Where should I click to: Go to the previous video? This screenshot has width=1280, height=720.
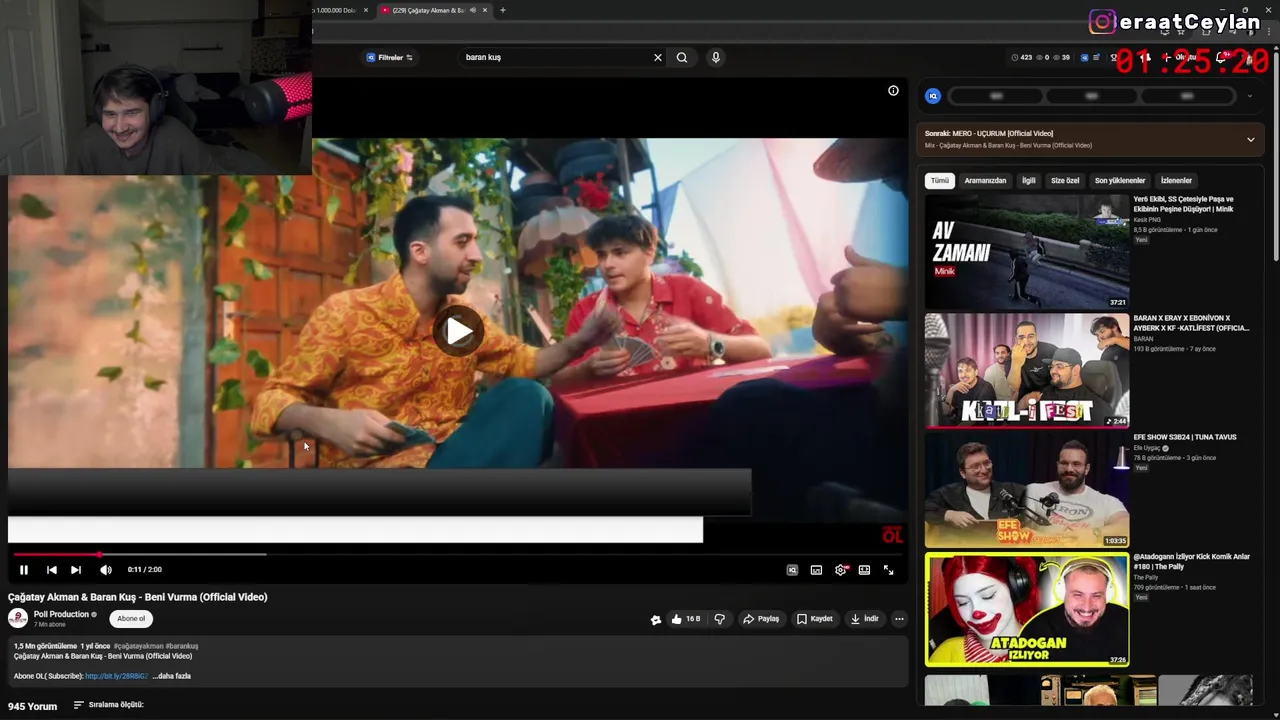(52, 570)
